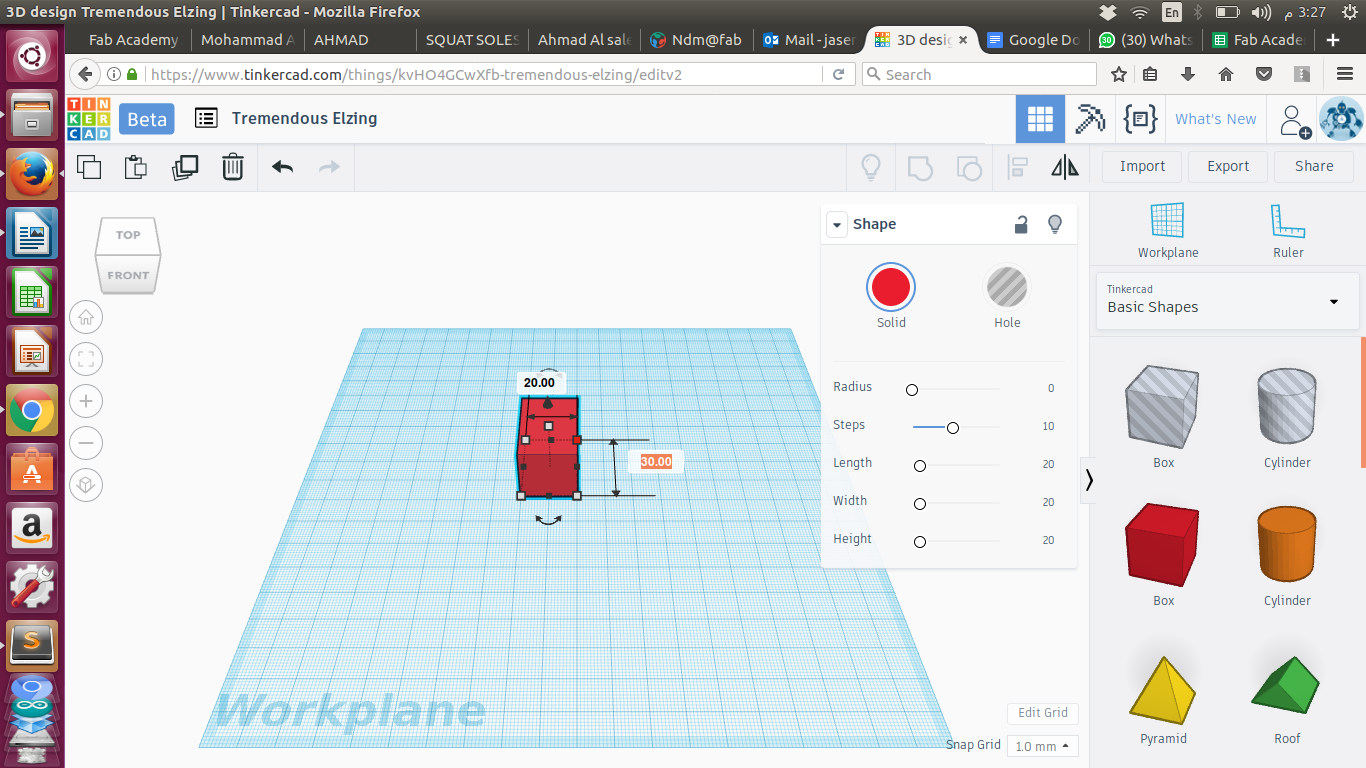Open Google Chrome from the dock
Screen dimensions: 1366x768
point(31,410)
